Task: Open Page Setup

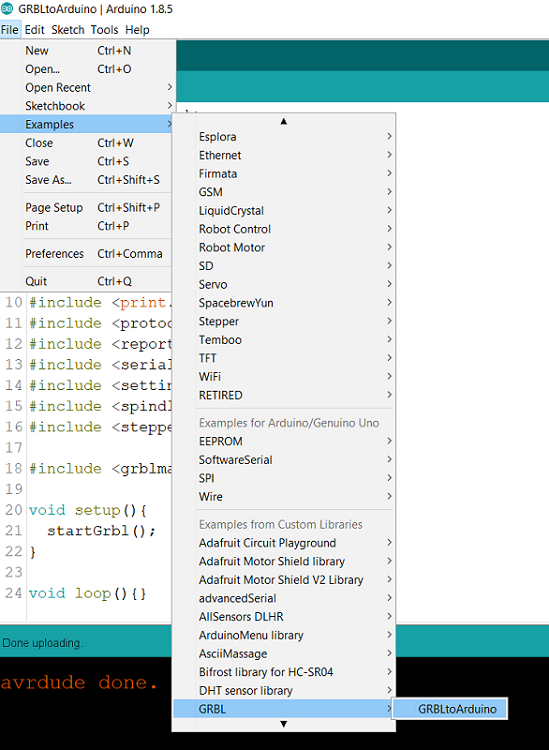Action: [86, 208]
